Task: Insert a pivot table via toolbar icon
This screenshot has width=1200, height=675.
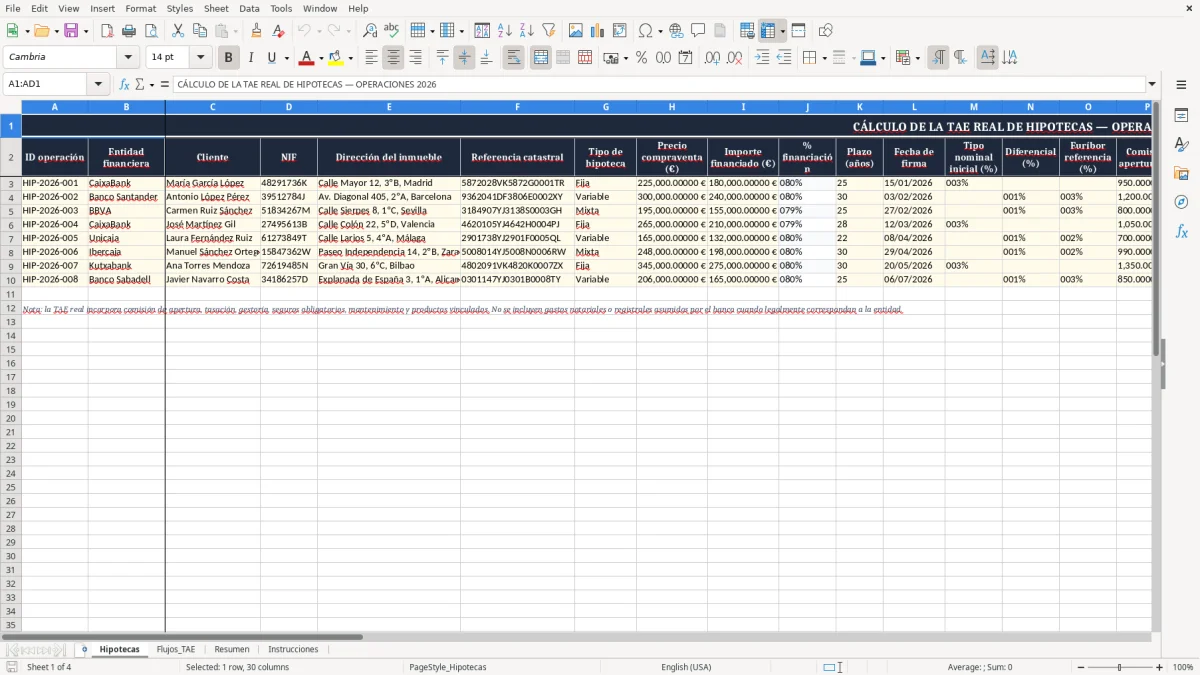Action: (620, 31)
